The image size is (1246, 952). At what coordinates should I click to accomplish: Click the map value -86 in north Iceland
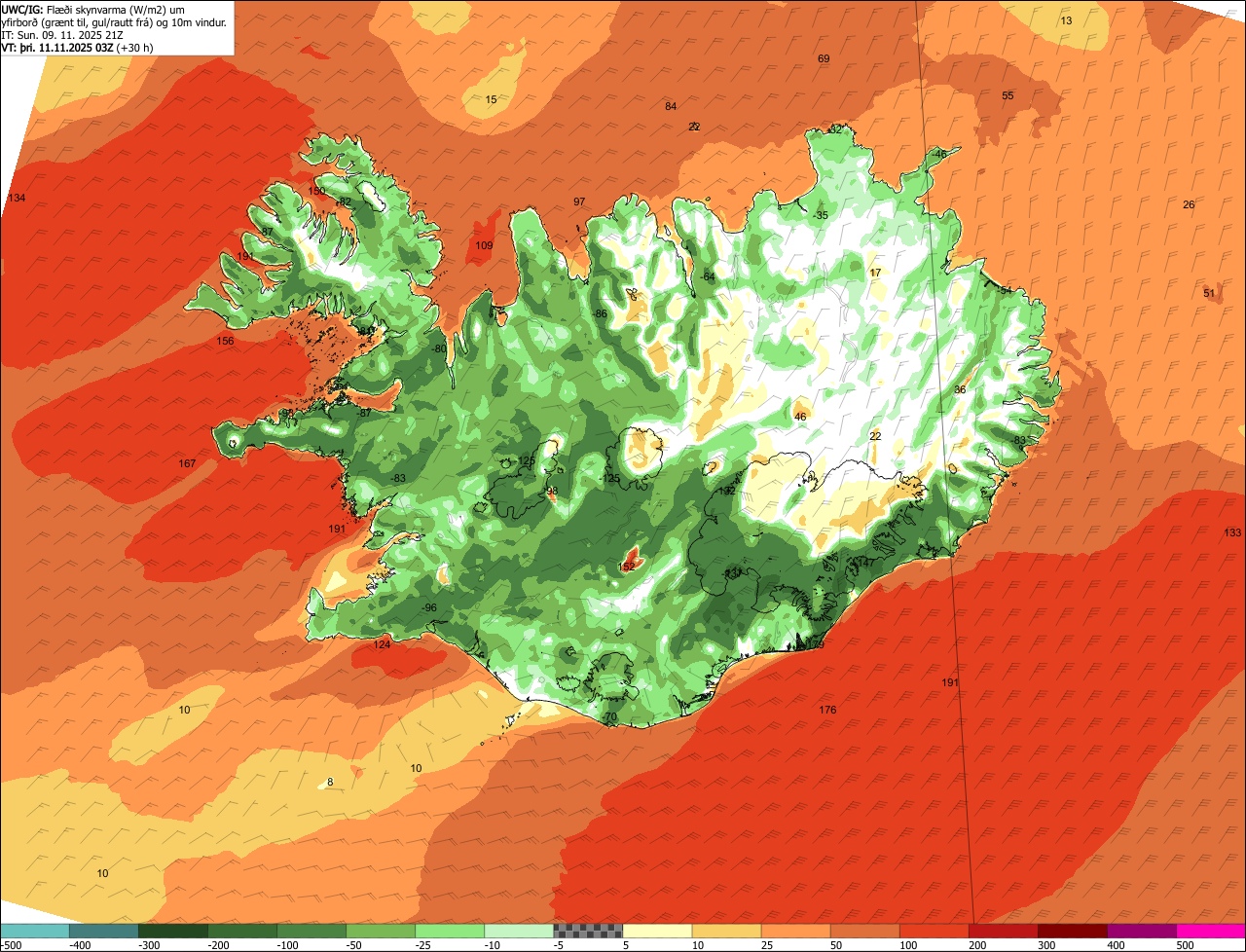(600, 313)
